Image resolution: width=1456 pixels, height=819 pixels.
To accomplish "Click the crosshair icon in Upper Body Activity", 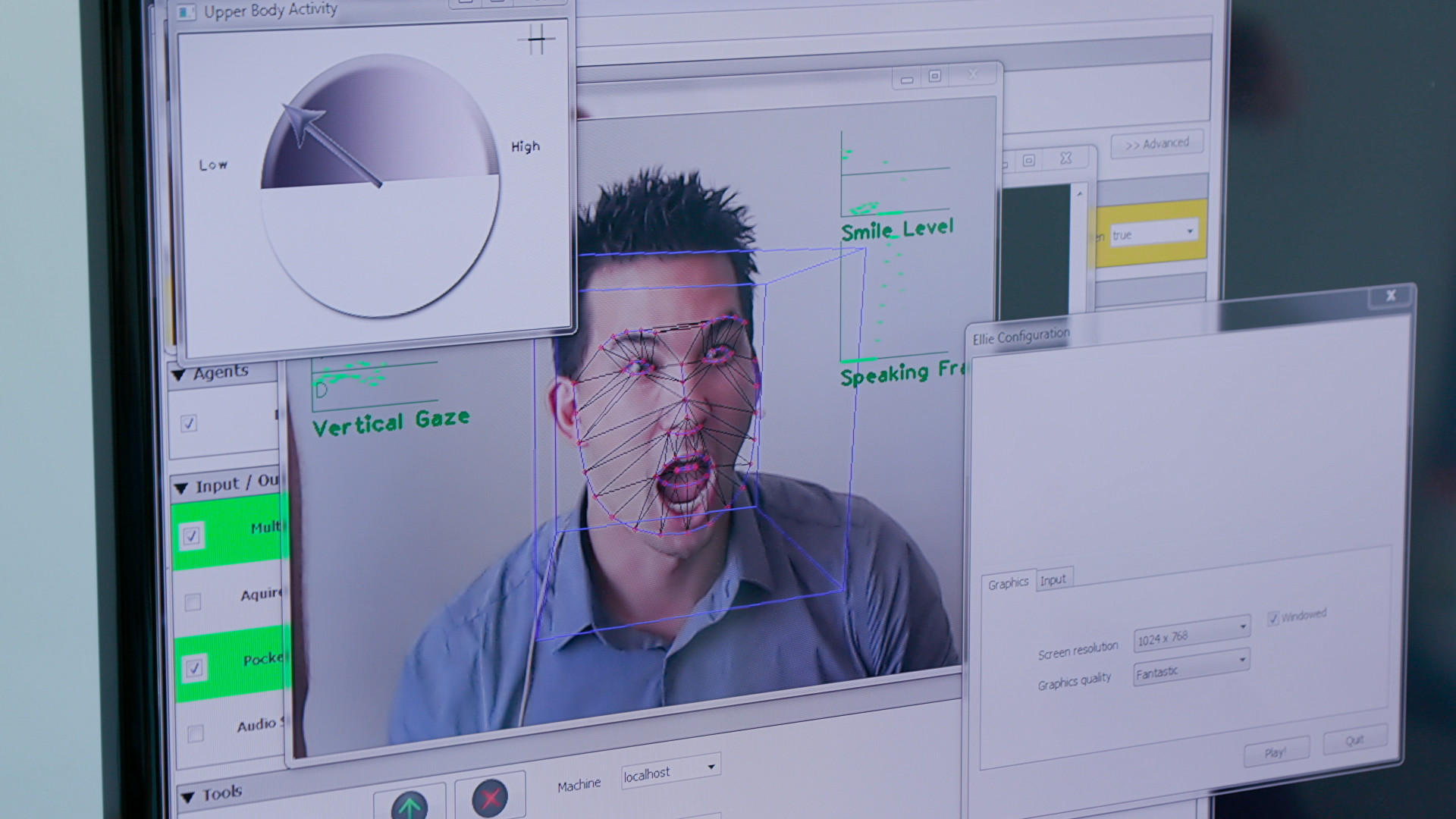I will click(537, 39).
